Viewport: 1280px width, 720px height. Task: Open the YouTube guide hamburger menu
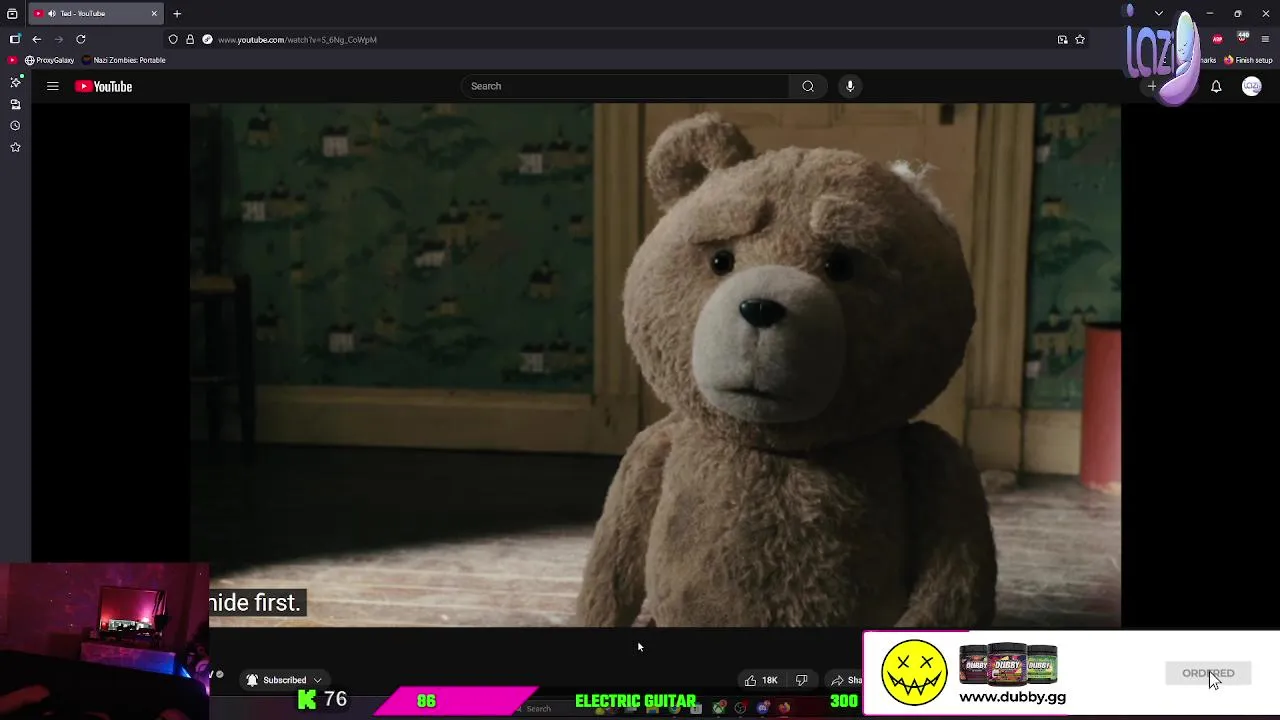[52, 86]
